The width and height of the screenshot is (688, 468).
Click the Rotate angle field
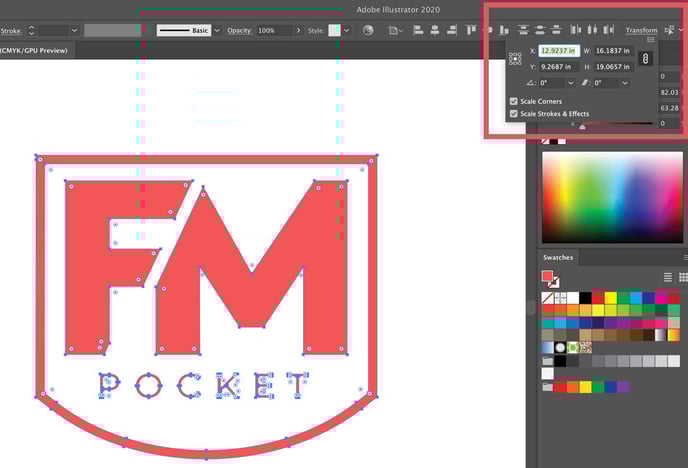[552, 83]
